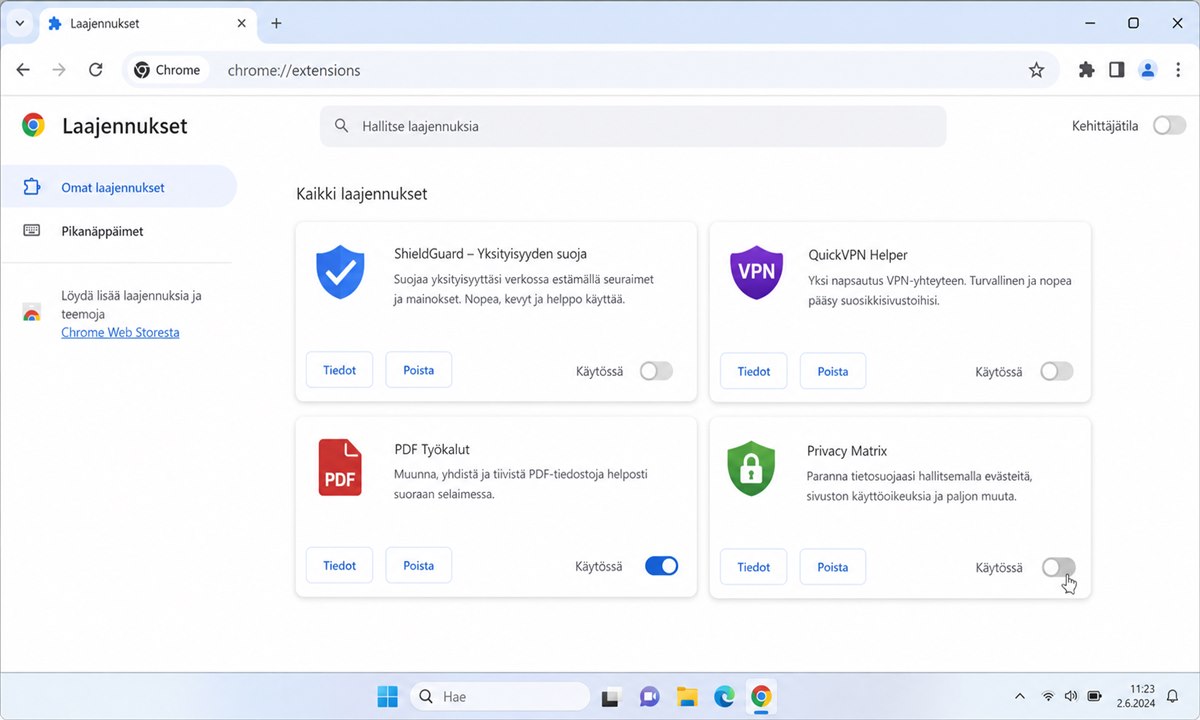Open Tiedot for ShieldGuard
1200x720 pixels.
pos(340,370)
